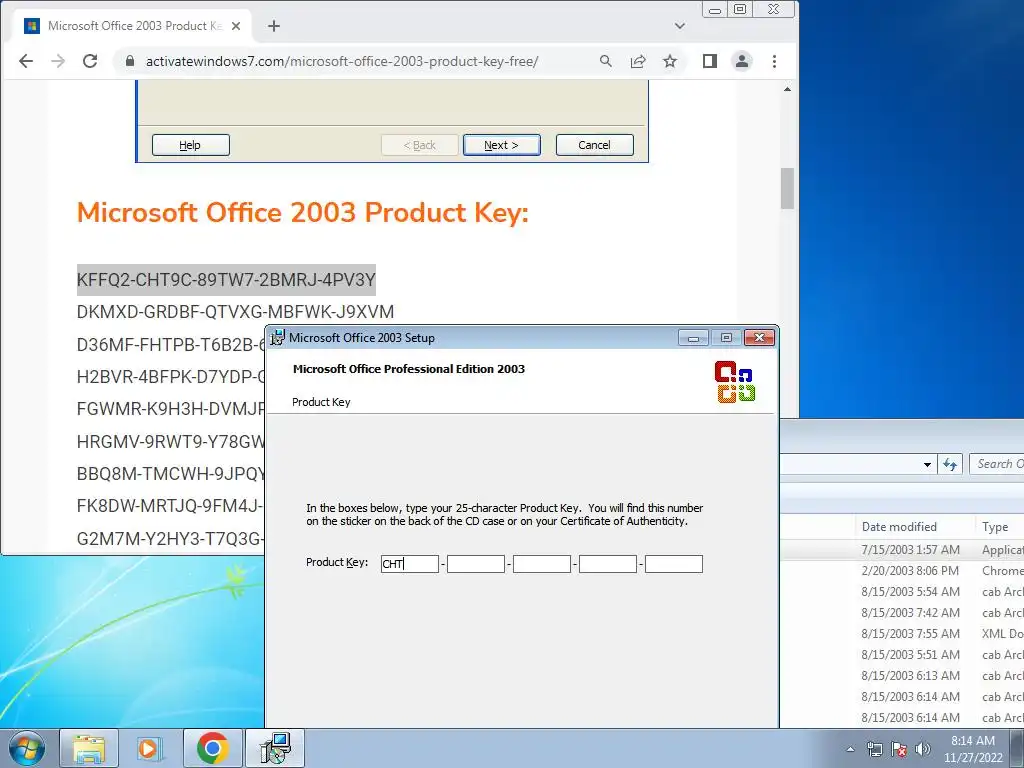Click the page vertical scrollbar thumb
1024x768 pixels.
pyautogui.click(x=788, y=189)
